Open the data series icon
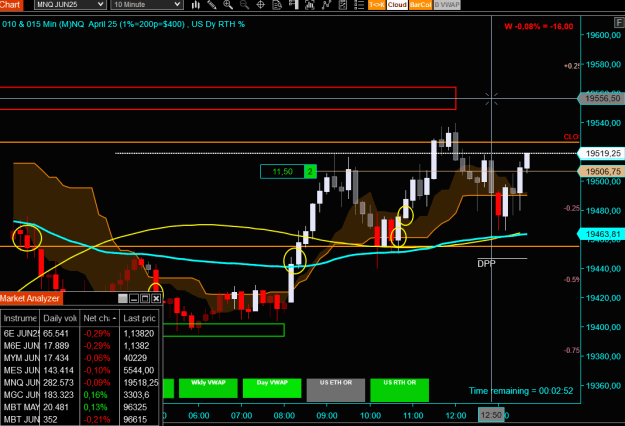 [310, 4]
